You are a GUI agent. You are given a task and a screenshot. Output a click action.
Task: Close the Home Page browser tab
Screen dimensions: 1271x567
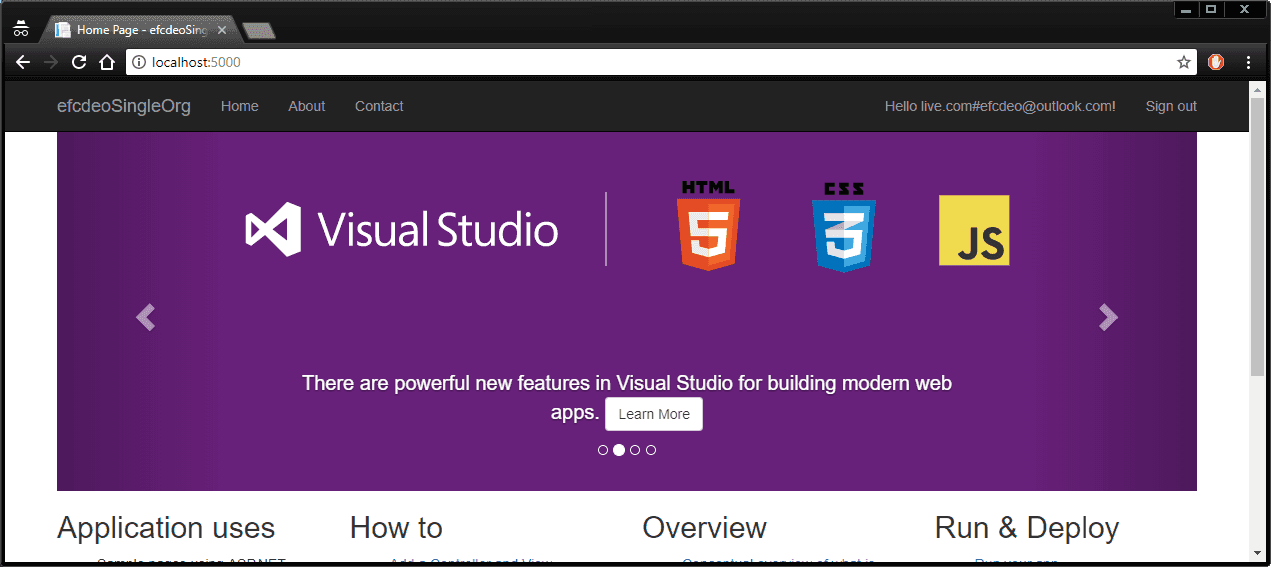(x=222, y=30)
